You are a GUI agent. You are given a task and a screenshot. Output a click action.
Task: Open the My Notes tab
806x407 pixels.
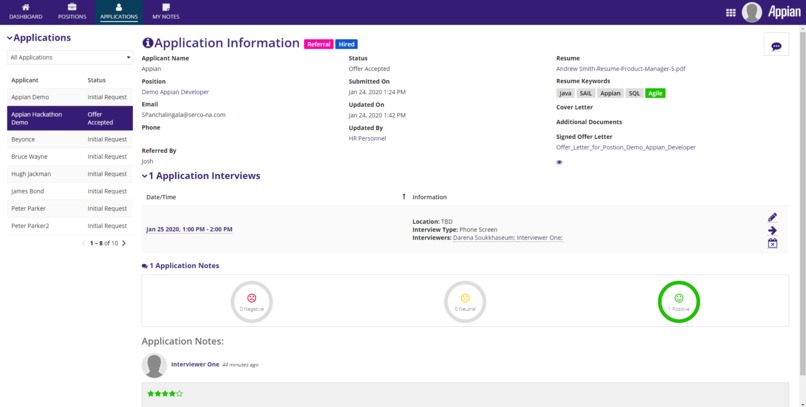pyautogui.click(x=166, y=12)
